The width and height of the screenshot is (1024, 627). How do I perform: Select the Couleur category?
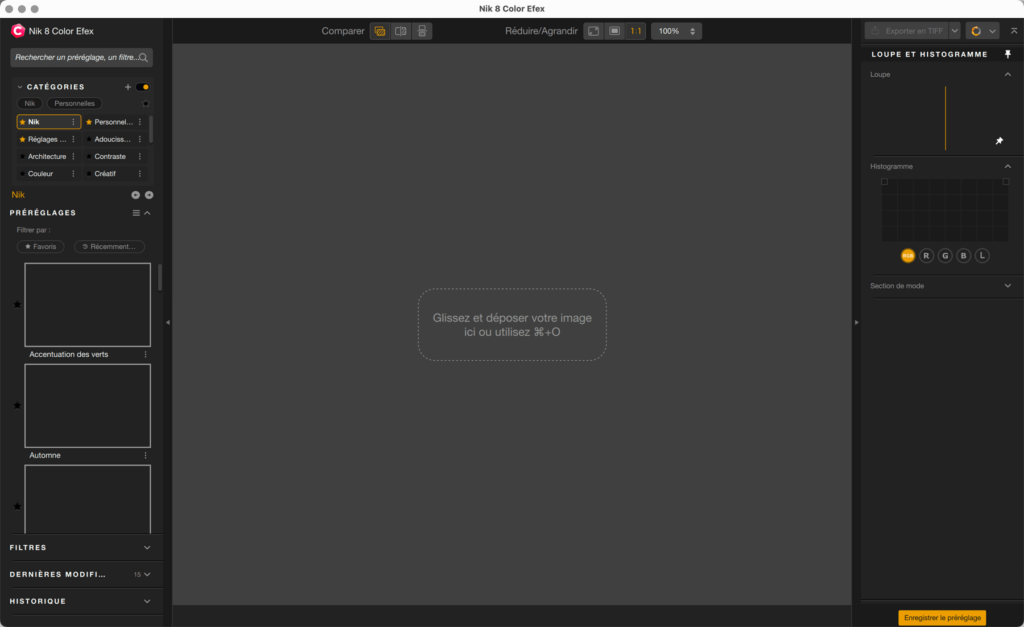[x=40, y=174]
